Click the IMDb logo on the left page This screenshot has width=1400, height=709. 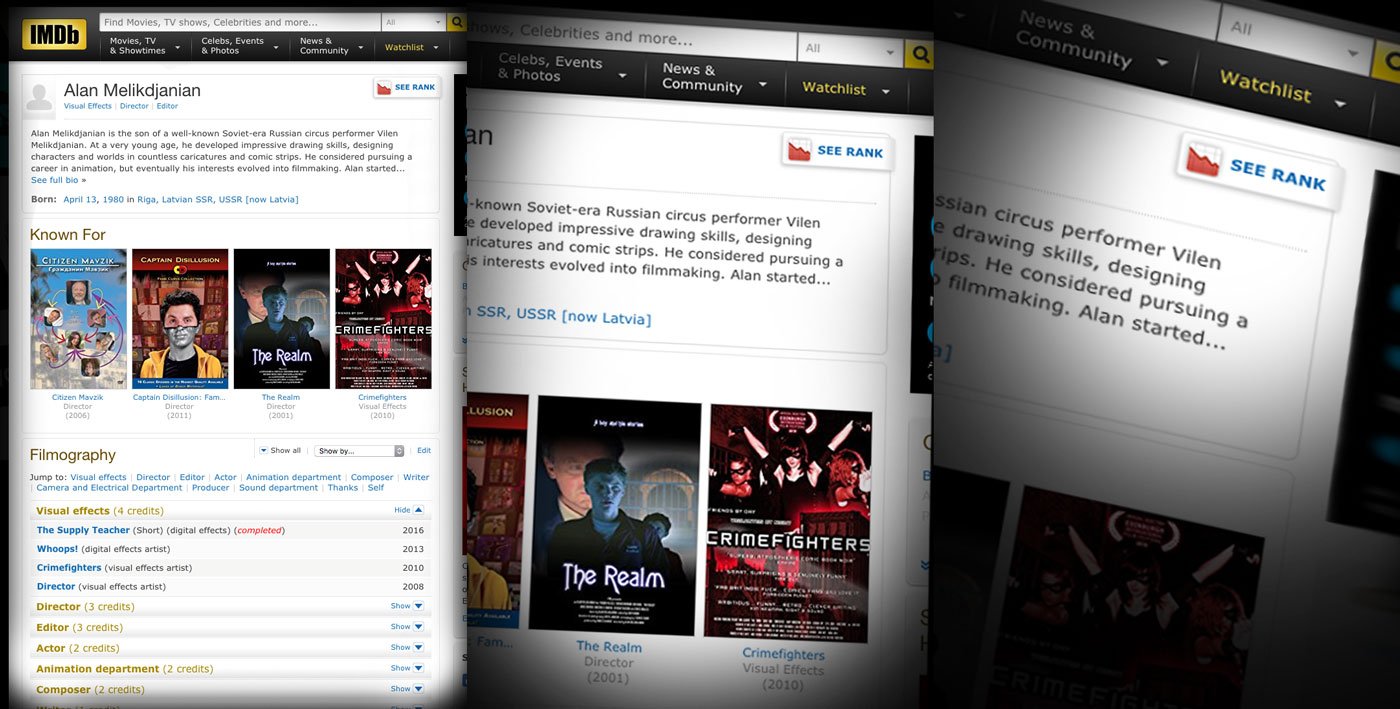click(x=54, y=35)
